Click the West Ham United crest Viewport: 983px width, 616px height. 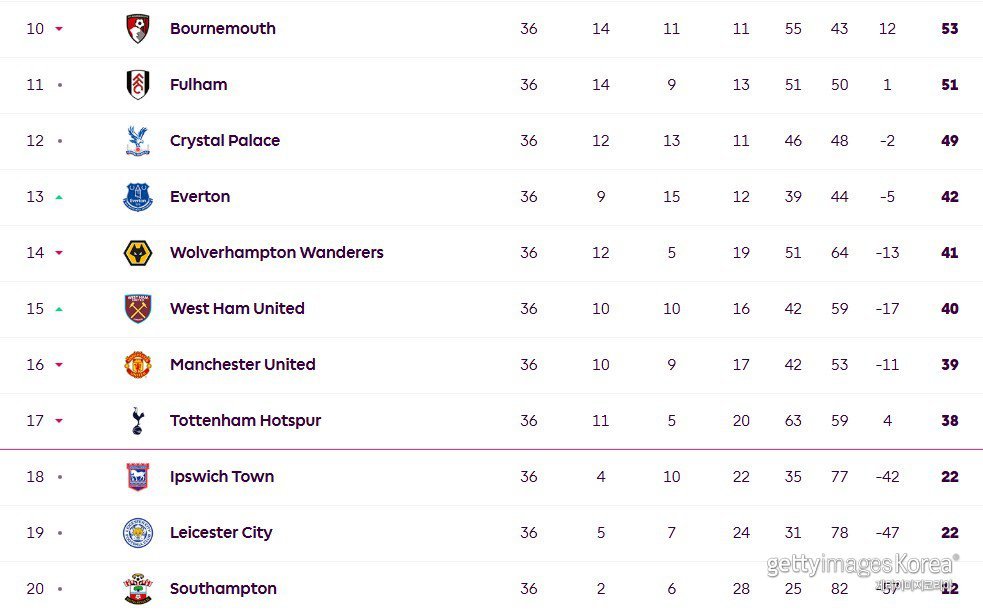coord(138,309)
